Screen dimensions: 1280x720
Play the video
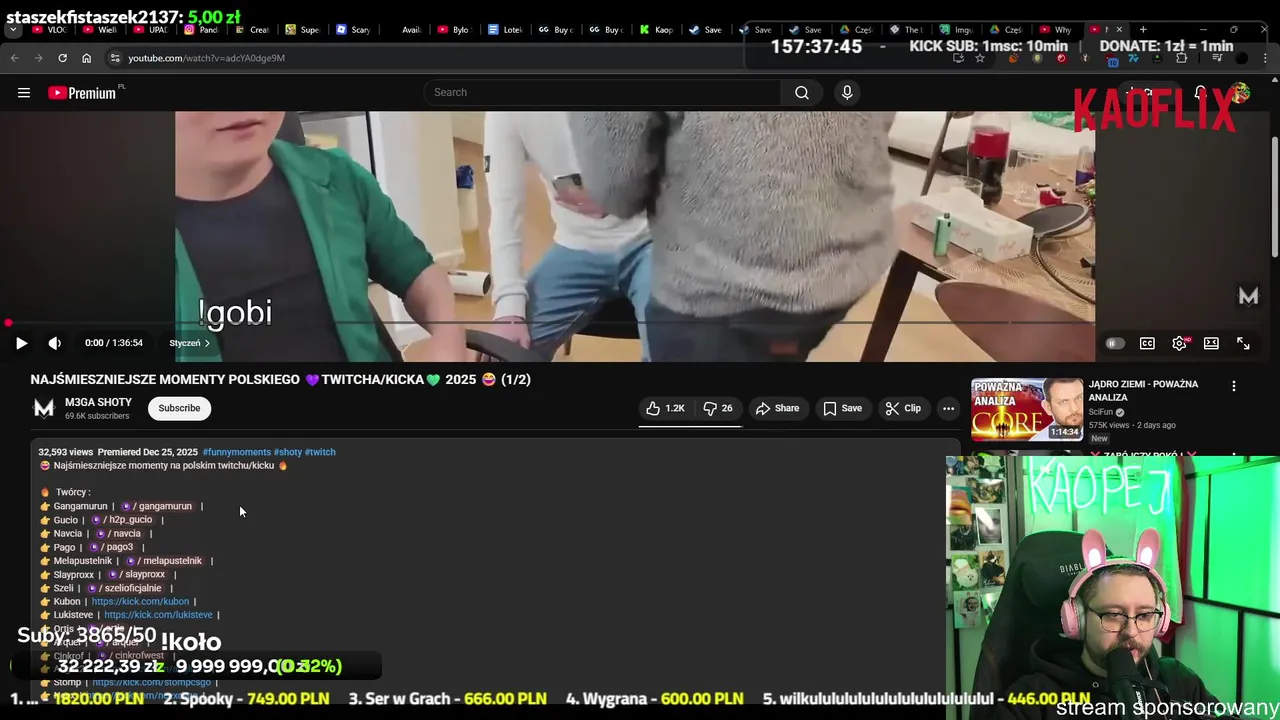tap(21, 343)
